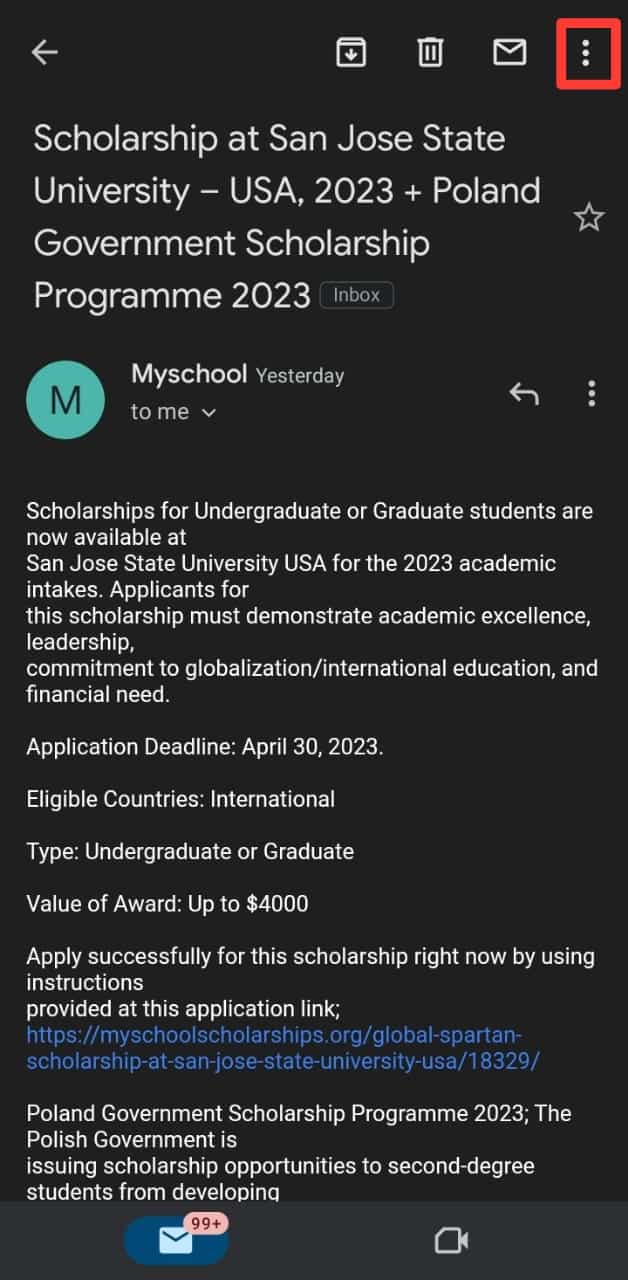This screenshot has height=1280, width=628.
Task: Tap the Myschool sender avatar
Action: tap(65, 400)
